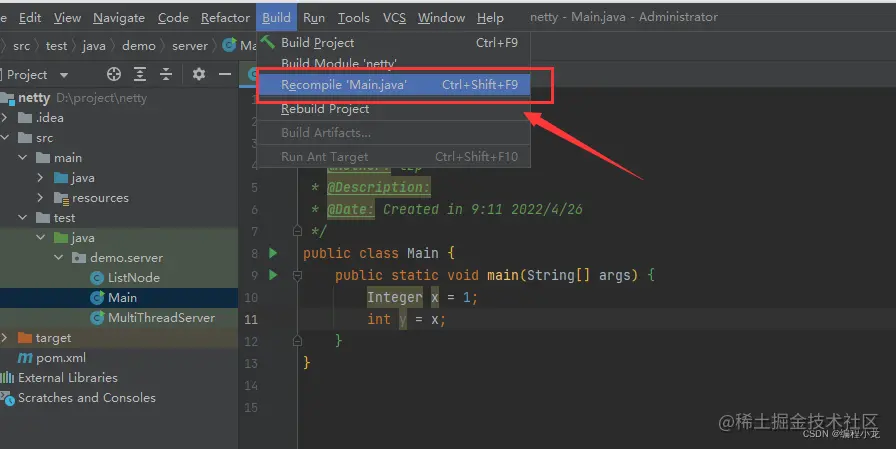
Task: Open the VCS menu
Action: click(394, 18)
